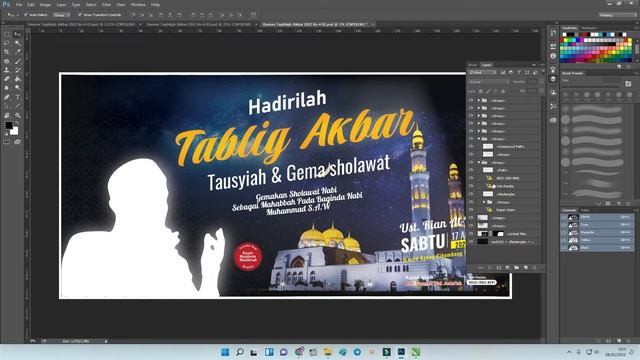The height and width of the screenshot is (360, 640).
Task: Hide the Kajian Islam layer
Action: coord(471,210)
